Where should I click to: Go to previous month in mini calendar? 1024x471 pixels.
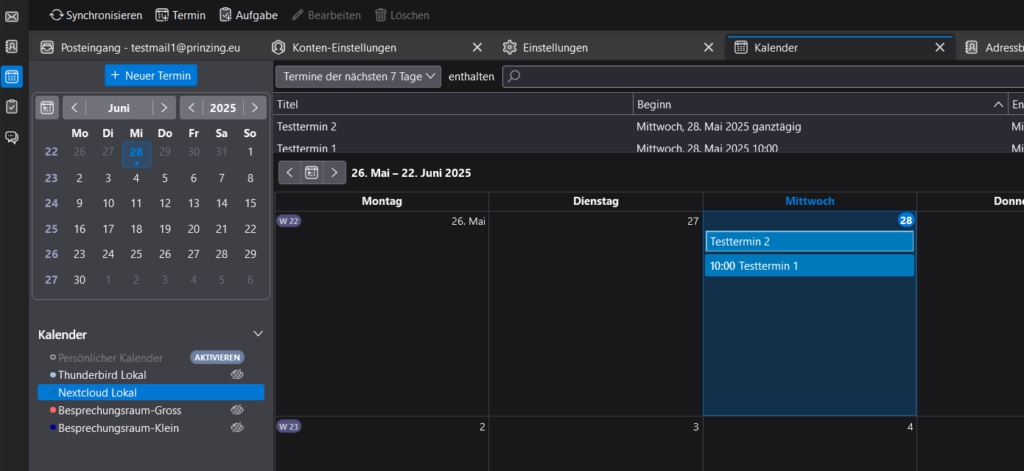click(x=74, y=108)
